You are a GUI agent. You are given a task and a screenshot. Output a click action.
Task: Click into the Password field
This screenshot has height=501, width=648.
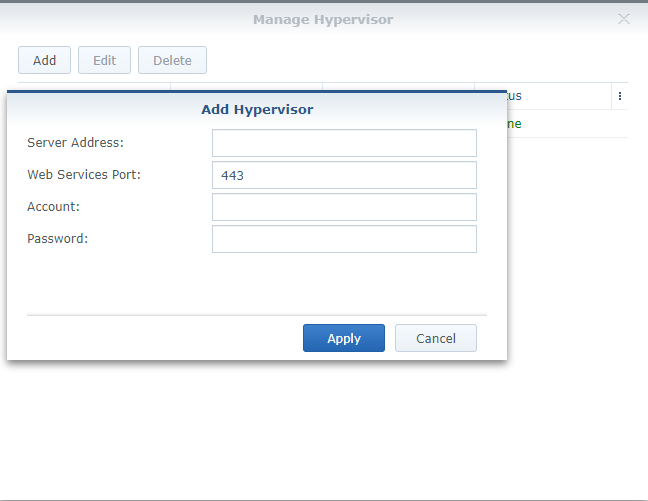(344, 239)
